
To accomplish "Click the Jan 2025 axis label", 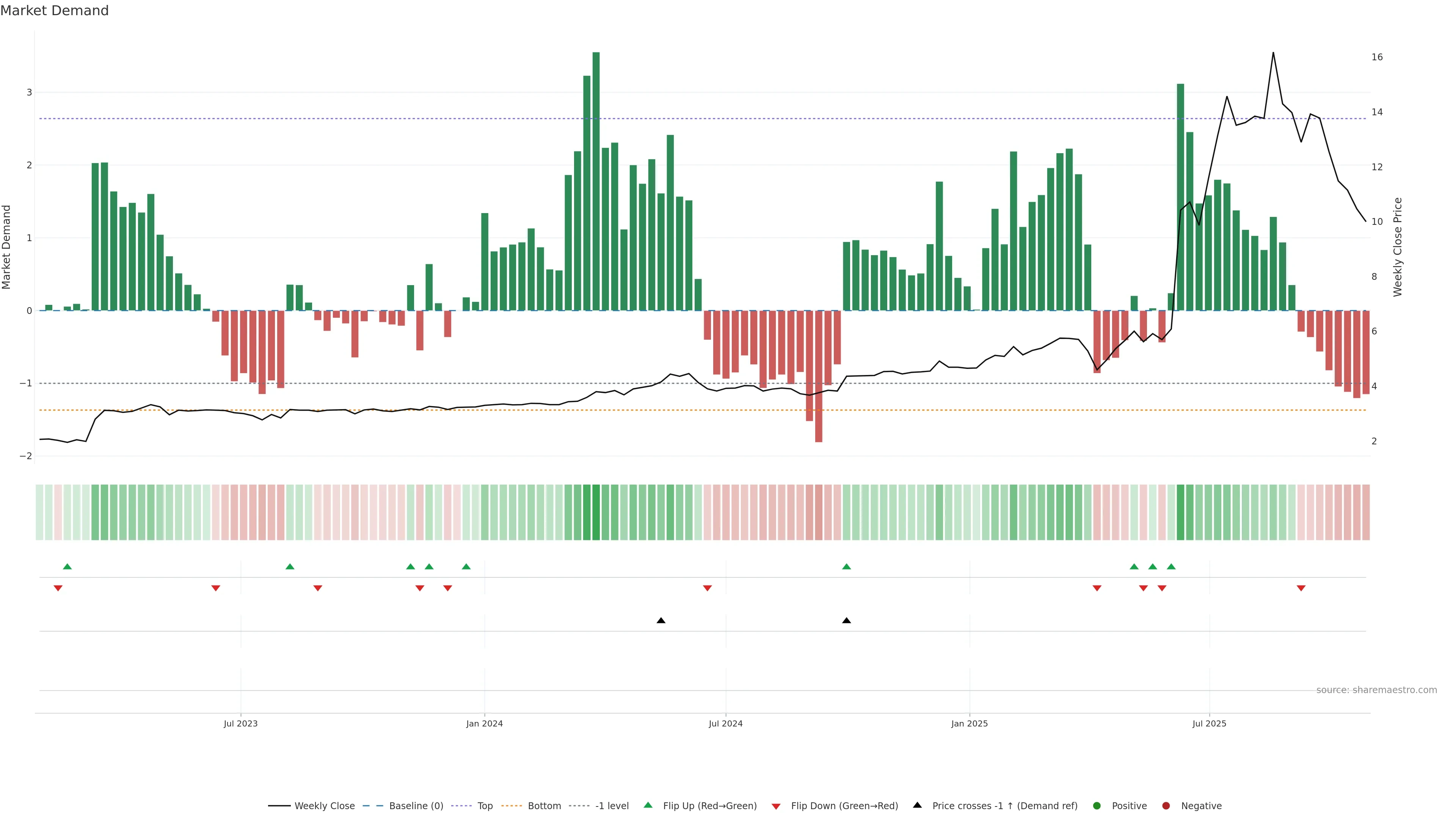I will coord(970,723).
